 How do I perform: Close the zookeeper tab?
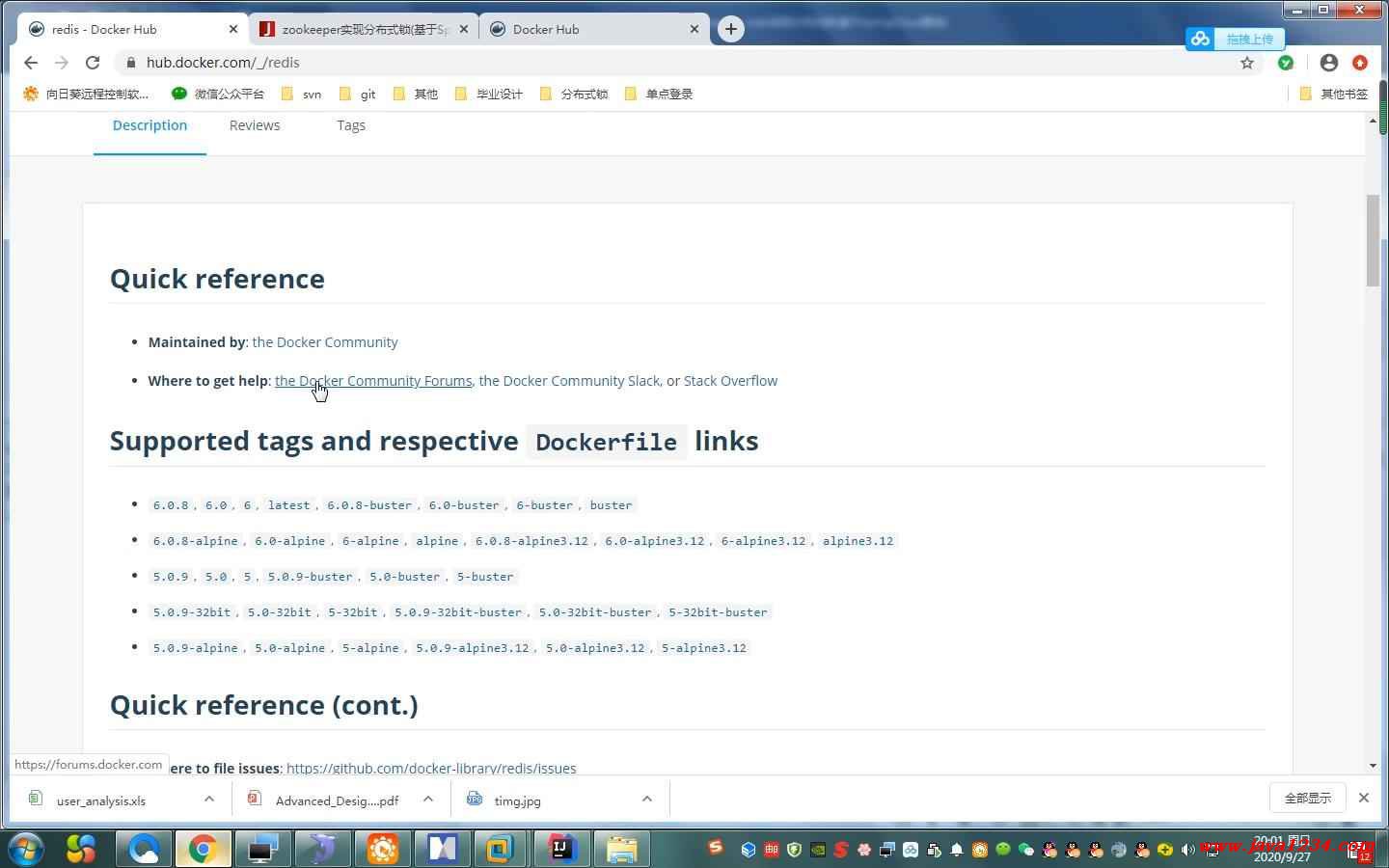(x=464, y=29)
